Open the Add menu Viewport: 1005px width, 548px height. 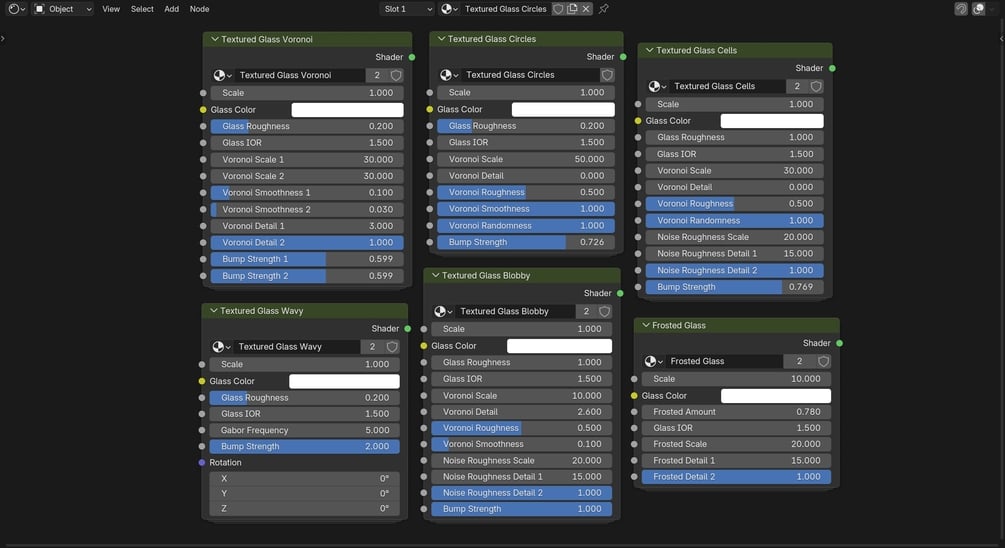[x=171, y=9]
